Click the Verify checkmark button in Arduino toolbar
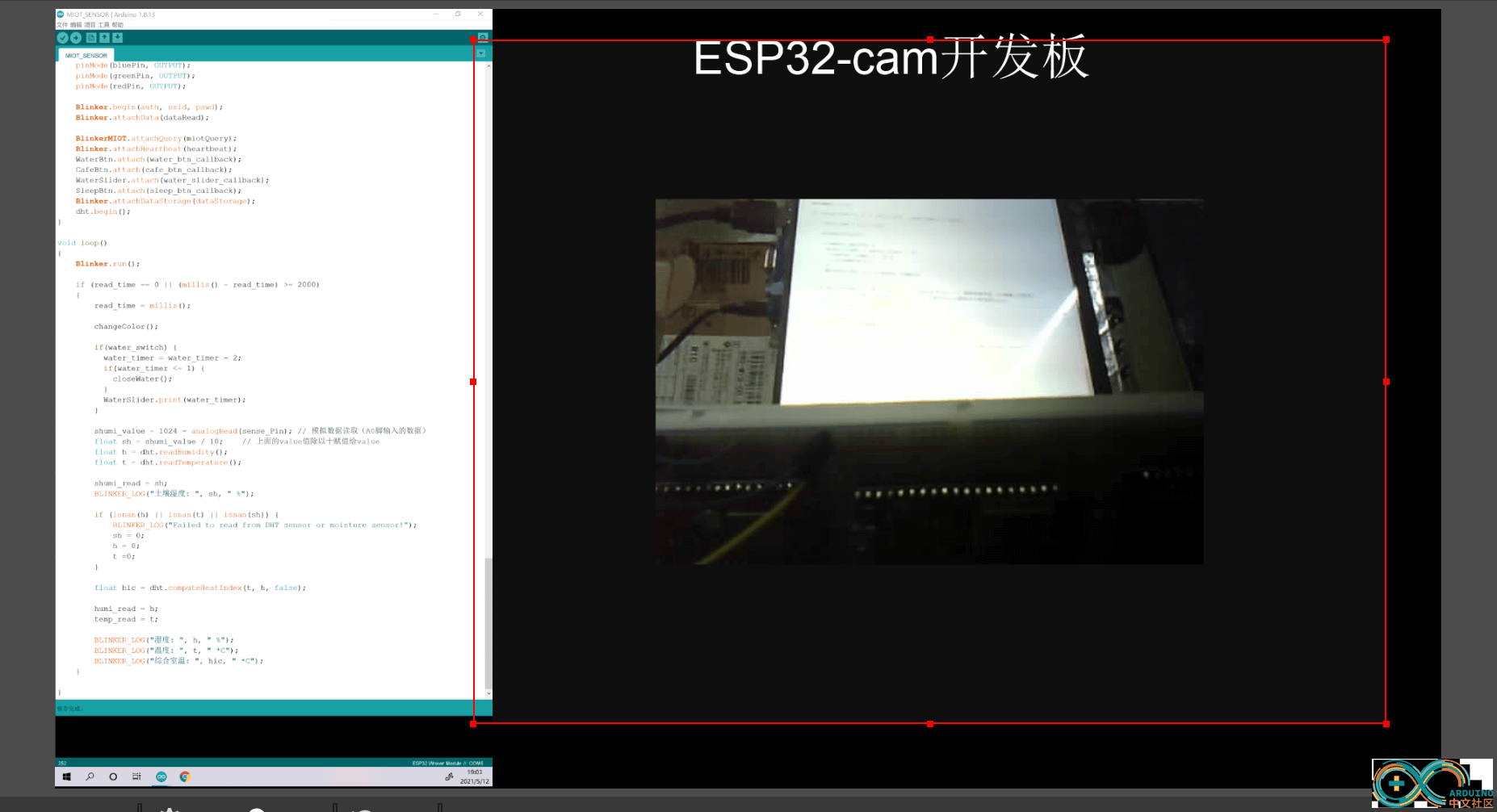 [x=62, y=38]
